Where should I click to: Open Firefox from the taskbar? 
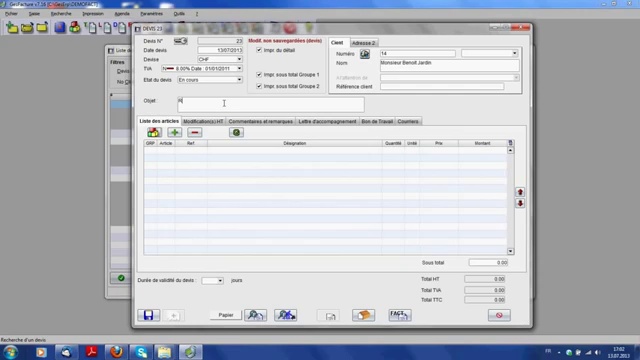point(116,352)
